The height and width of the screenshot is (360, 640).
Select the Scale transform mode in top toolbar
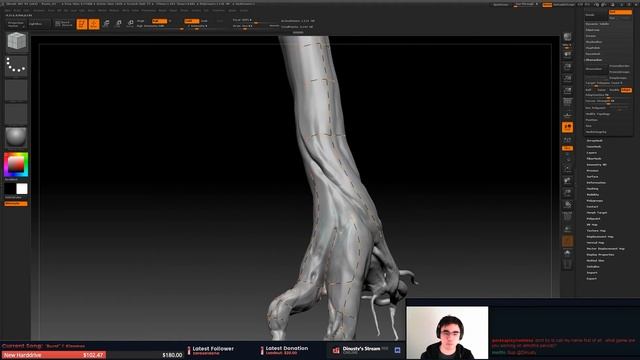[118, 24]
